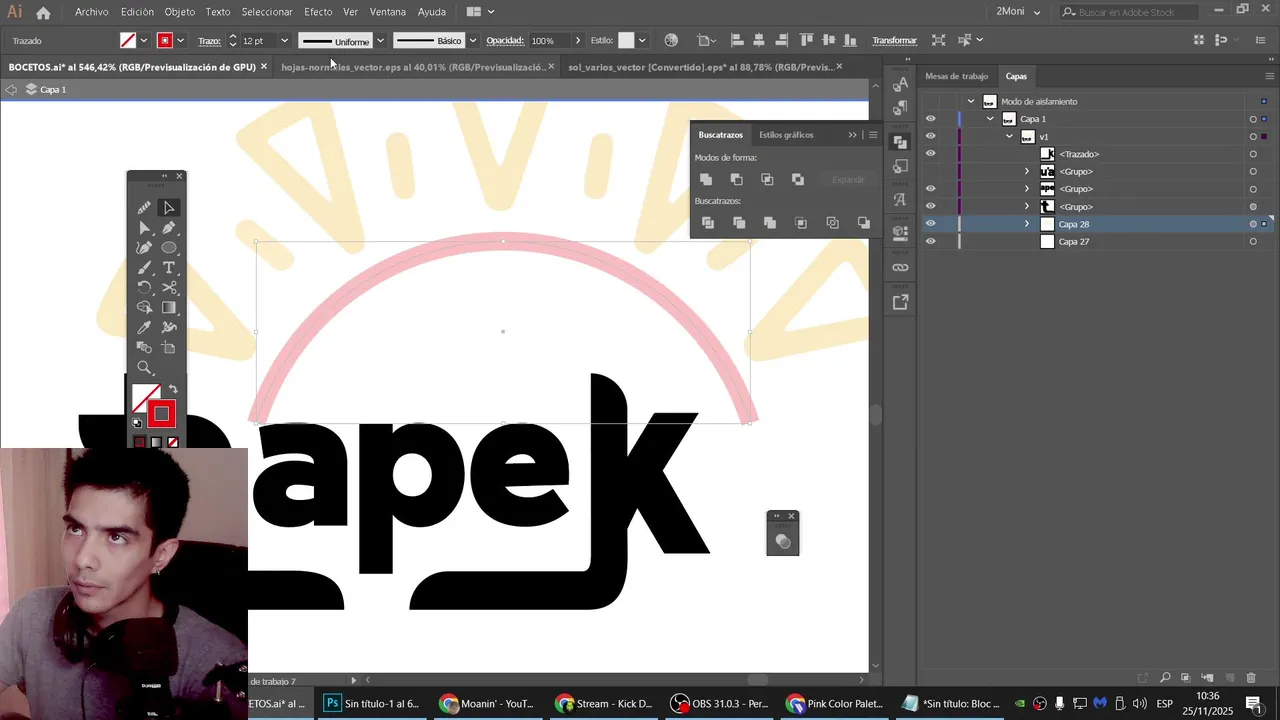Open the Efecto menu
Screen dimensions: 1280x720
pos(318,12)
